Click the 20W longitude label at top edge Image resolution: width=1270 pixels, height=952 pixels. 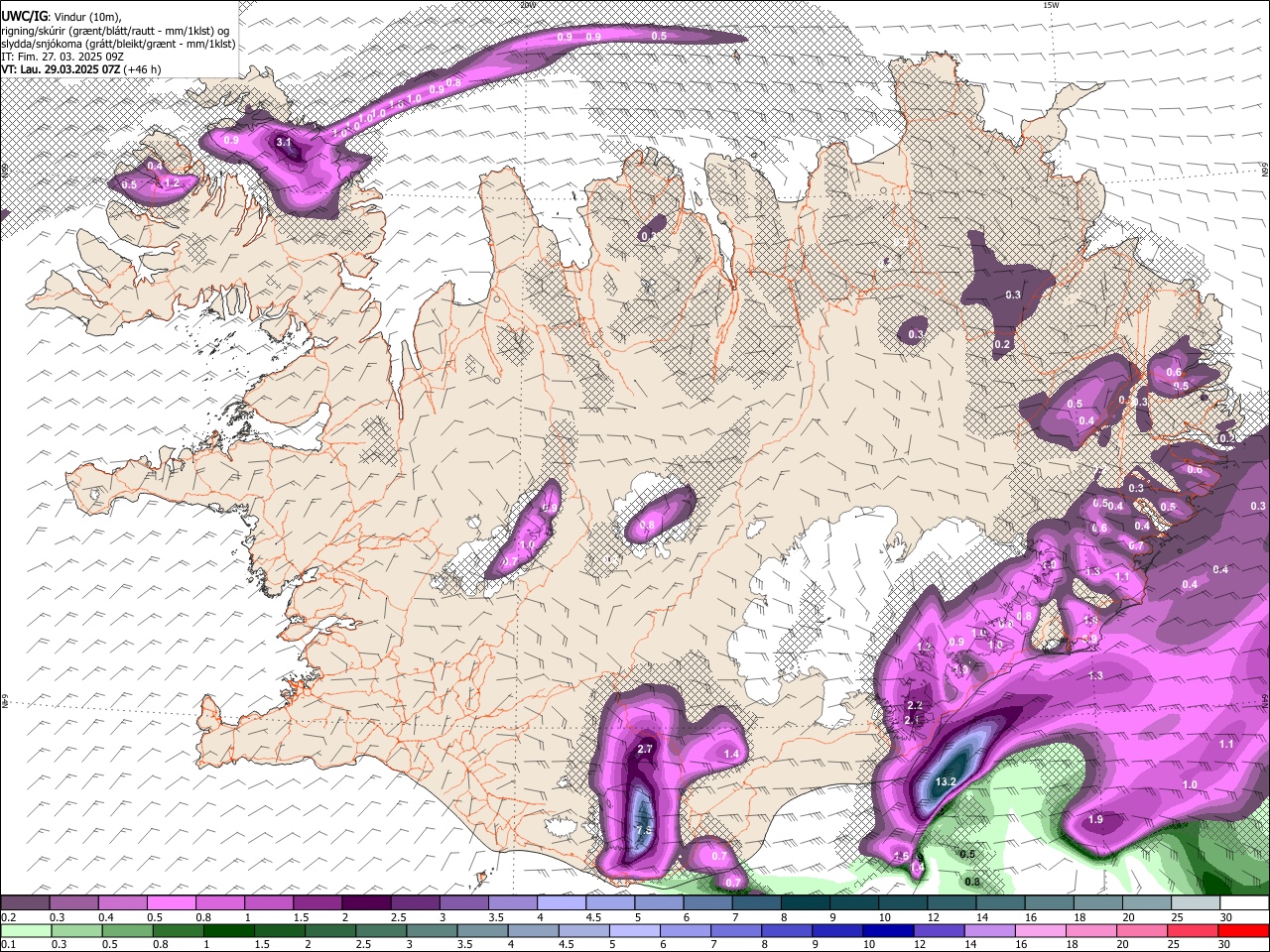(527, 5)
